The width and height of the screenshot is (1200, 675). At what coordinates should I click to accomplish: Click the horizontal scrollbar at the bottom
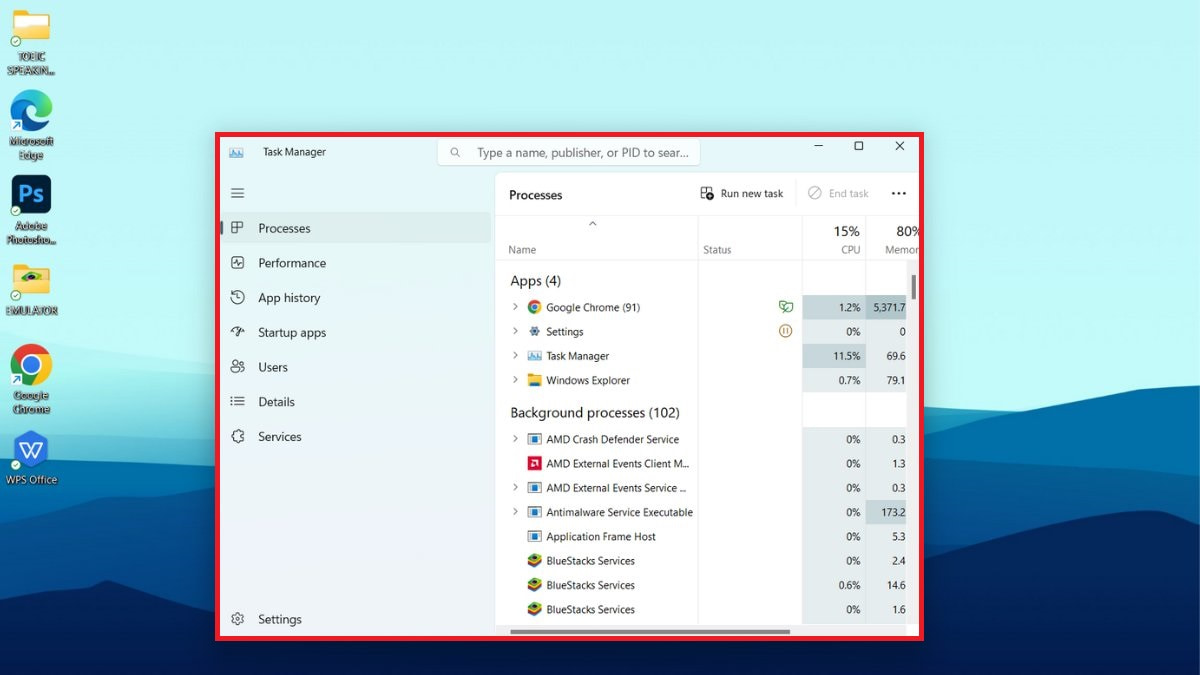[650, 632]
